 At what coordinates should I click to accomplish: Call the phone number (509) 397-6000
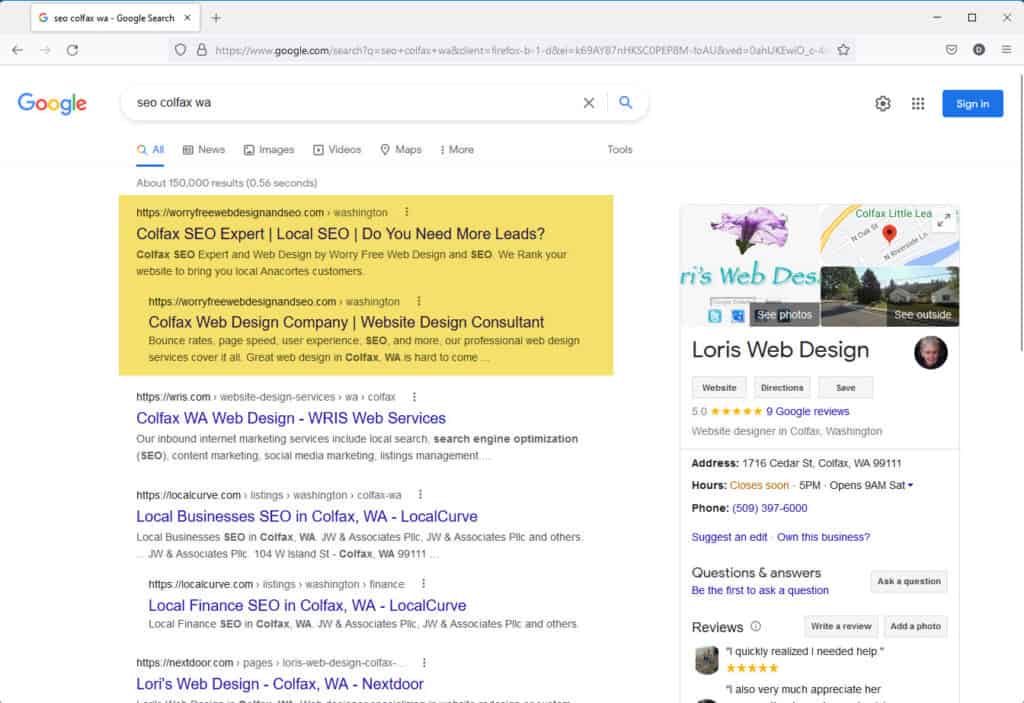(769, 508)
